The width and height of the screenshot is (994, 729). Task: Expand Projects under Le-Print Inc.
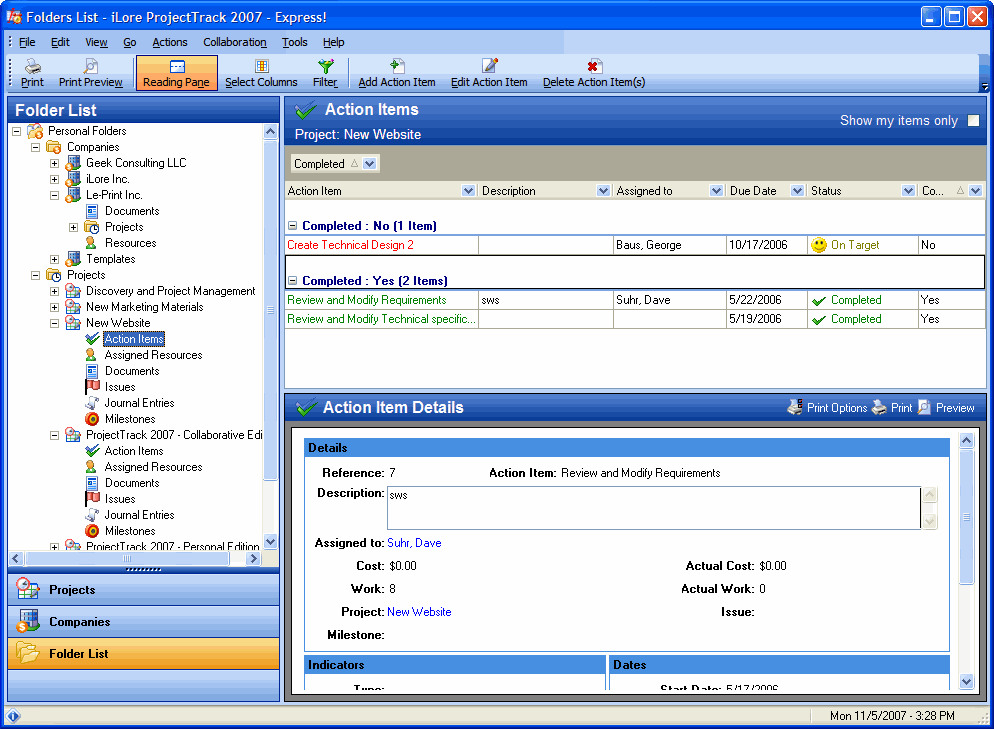[74, 227]
